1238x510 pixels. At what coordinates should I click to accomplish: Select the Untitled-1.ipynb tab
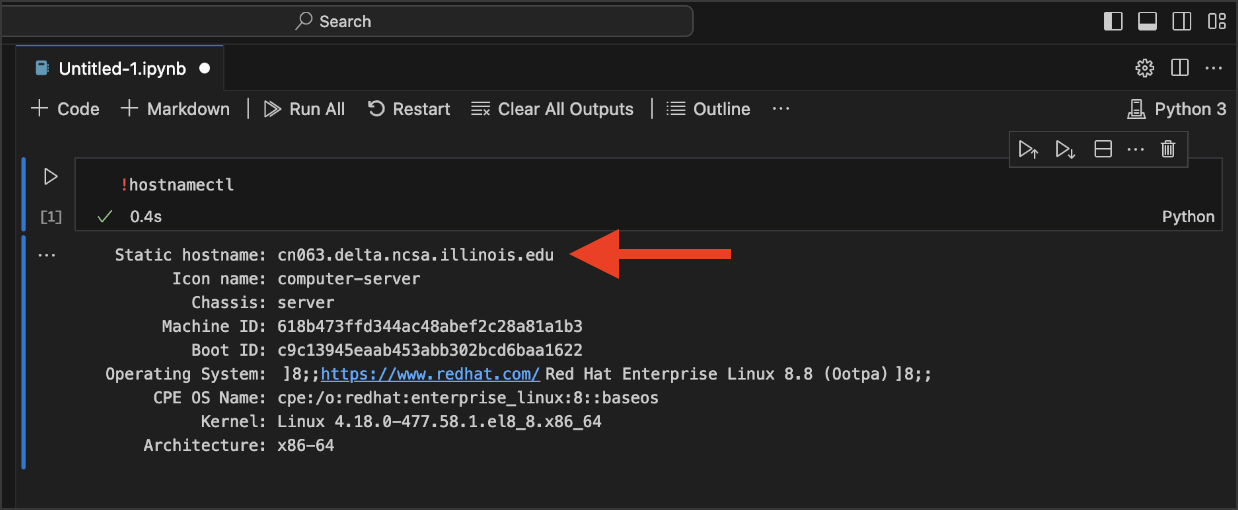[120, 69]
